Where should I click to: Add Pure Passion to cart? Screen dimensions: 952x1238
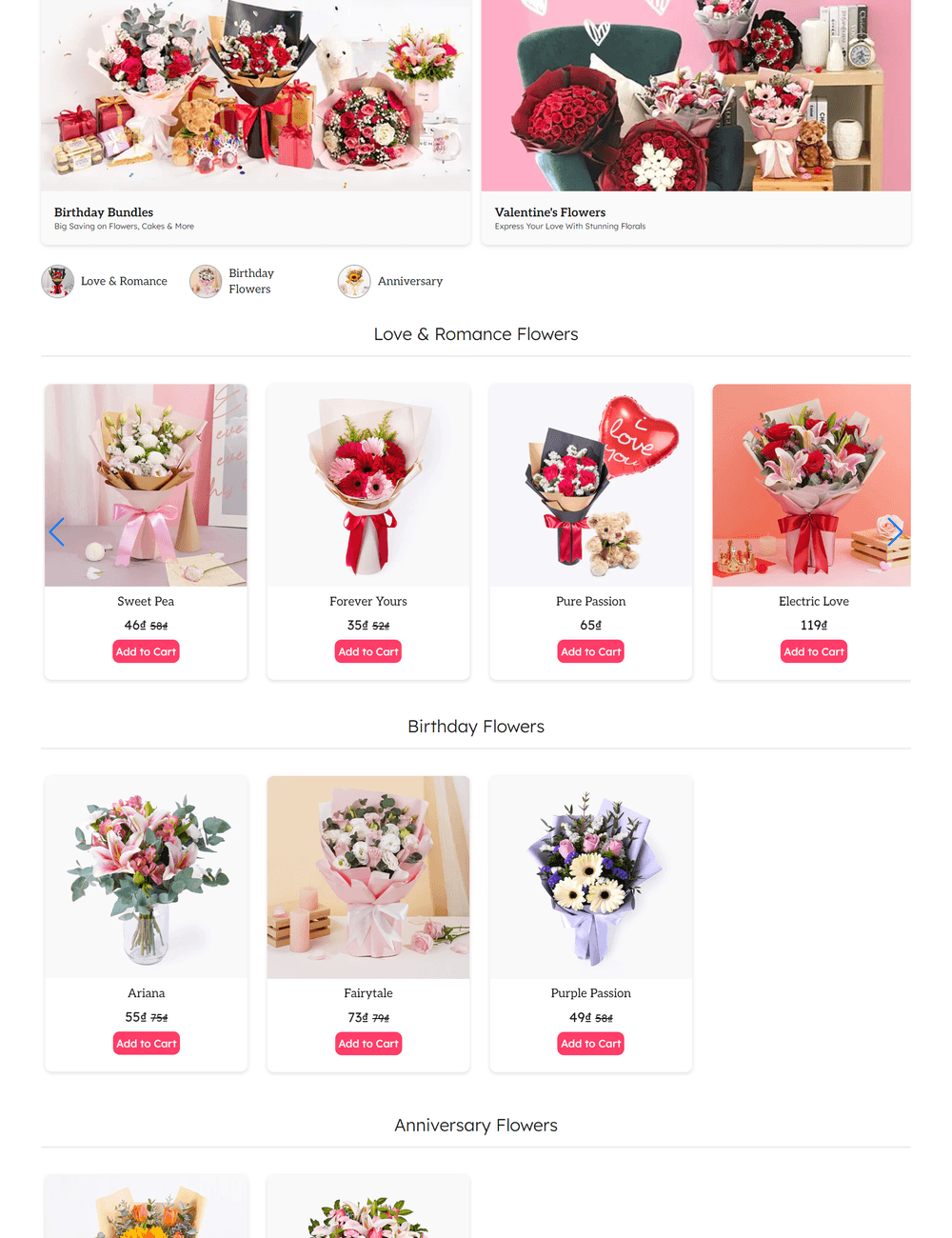click(x=591, y=651)
